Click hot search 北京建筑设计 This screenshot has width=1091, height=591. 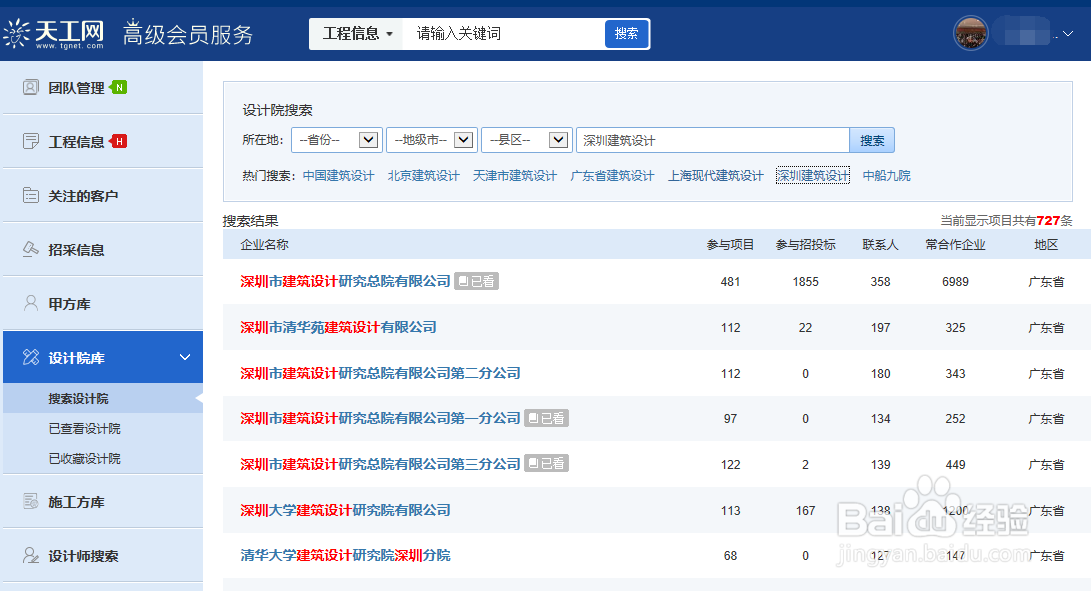pyautogui.click(x=423, y=175)
